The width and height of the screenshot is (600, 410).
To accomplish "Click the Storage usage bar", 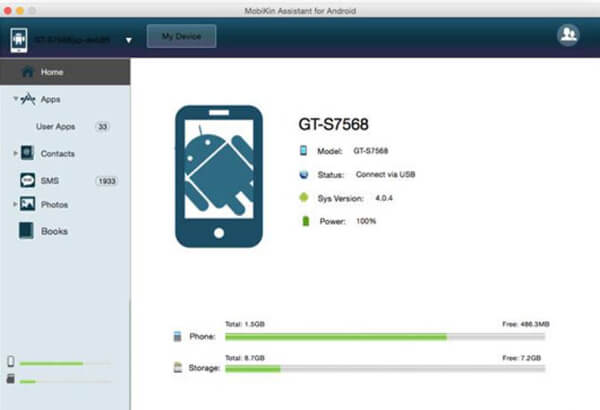I will (385, 369).
